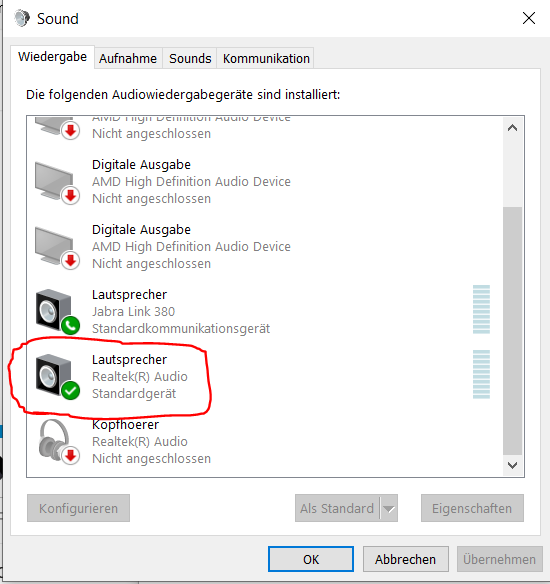Click the Abbrechen button
Screen dimensions: 550x584
point(405,559)
